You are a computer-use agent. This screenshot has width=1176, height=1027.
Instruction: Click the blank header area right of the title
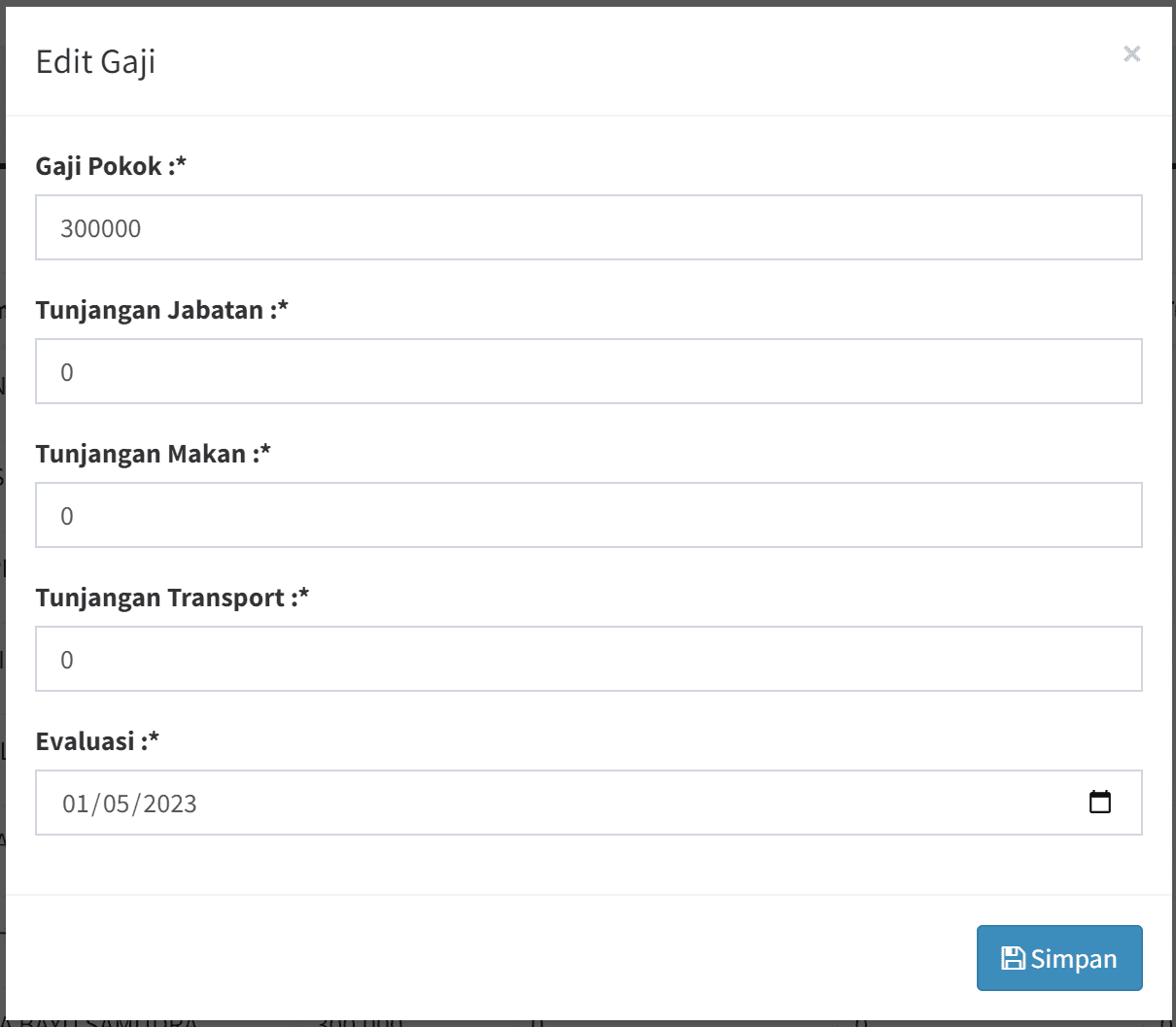tap(632, 62)
